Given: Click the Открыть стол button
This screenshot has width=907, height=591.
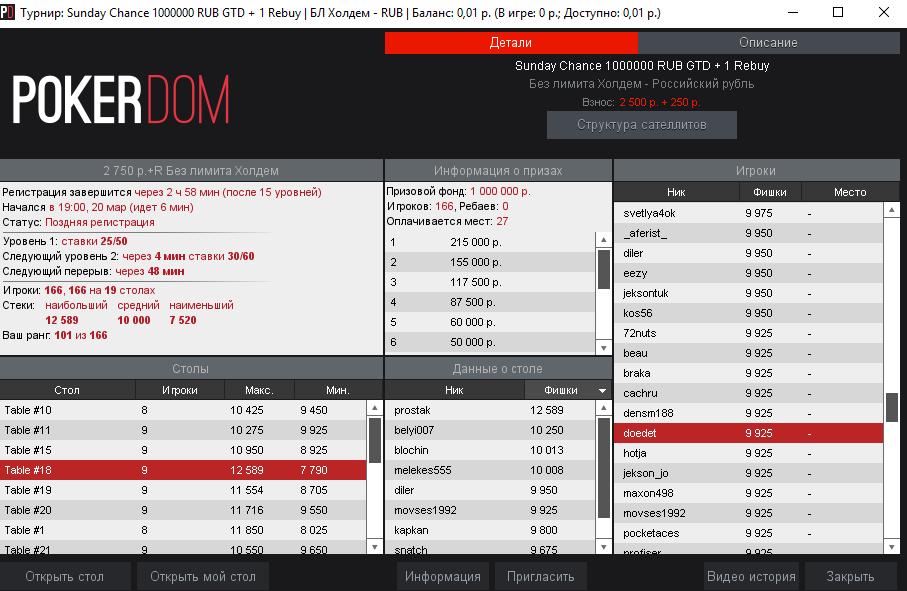Looking at the screenshot, I should click(x=65, y=577).
